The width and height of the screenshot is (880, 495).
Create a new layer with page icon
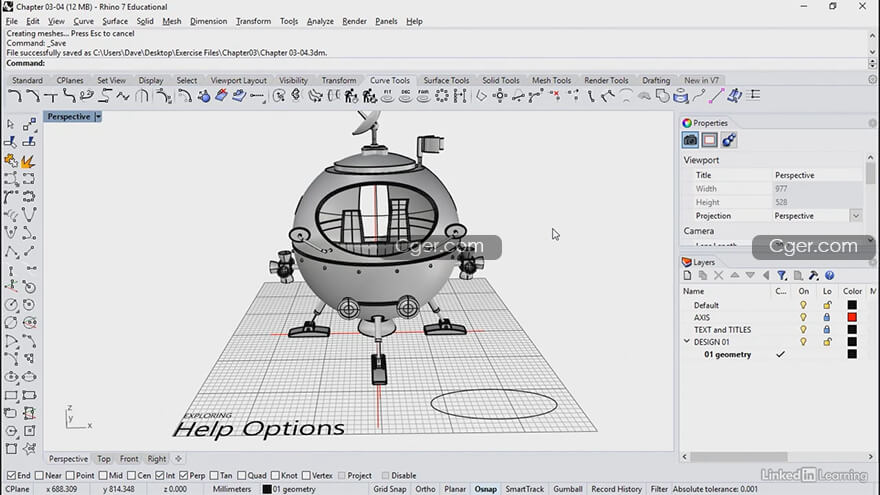tap(688, 276)
